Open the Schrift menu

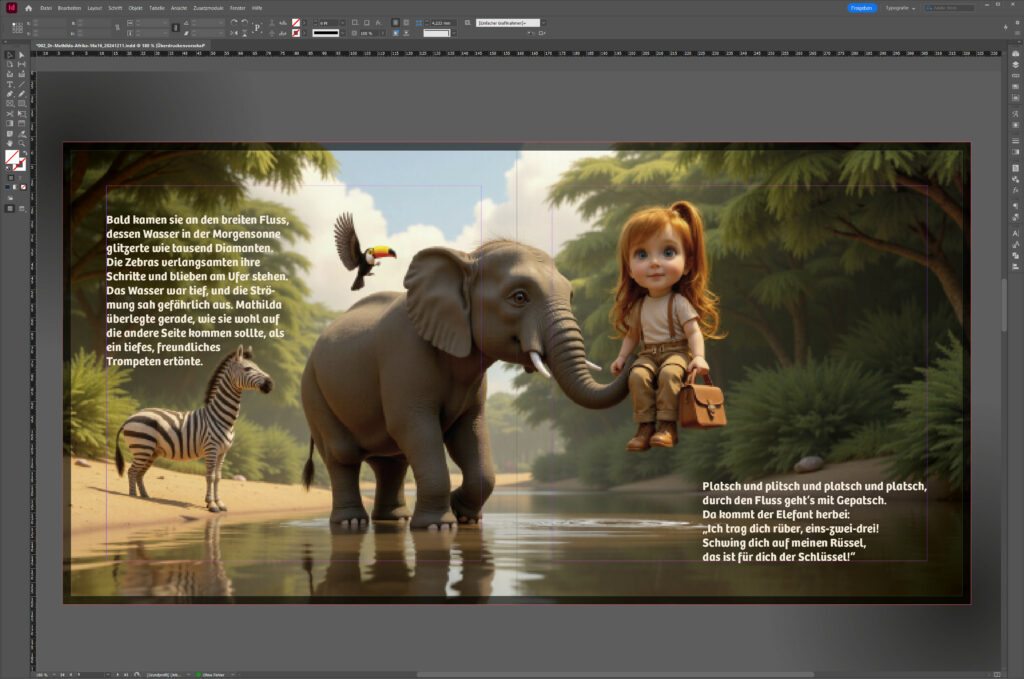115,7
